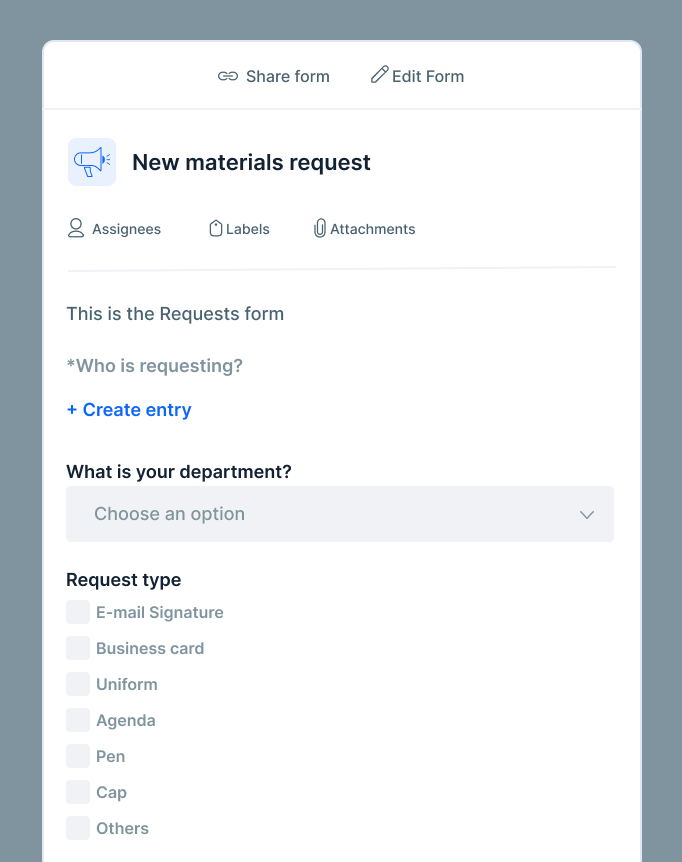Open the Labels text option

click(248, 229)
